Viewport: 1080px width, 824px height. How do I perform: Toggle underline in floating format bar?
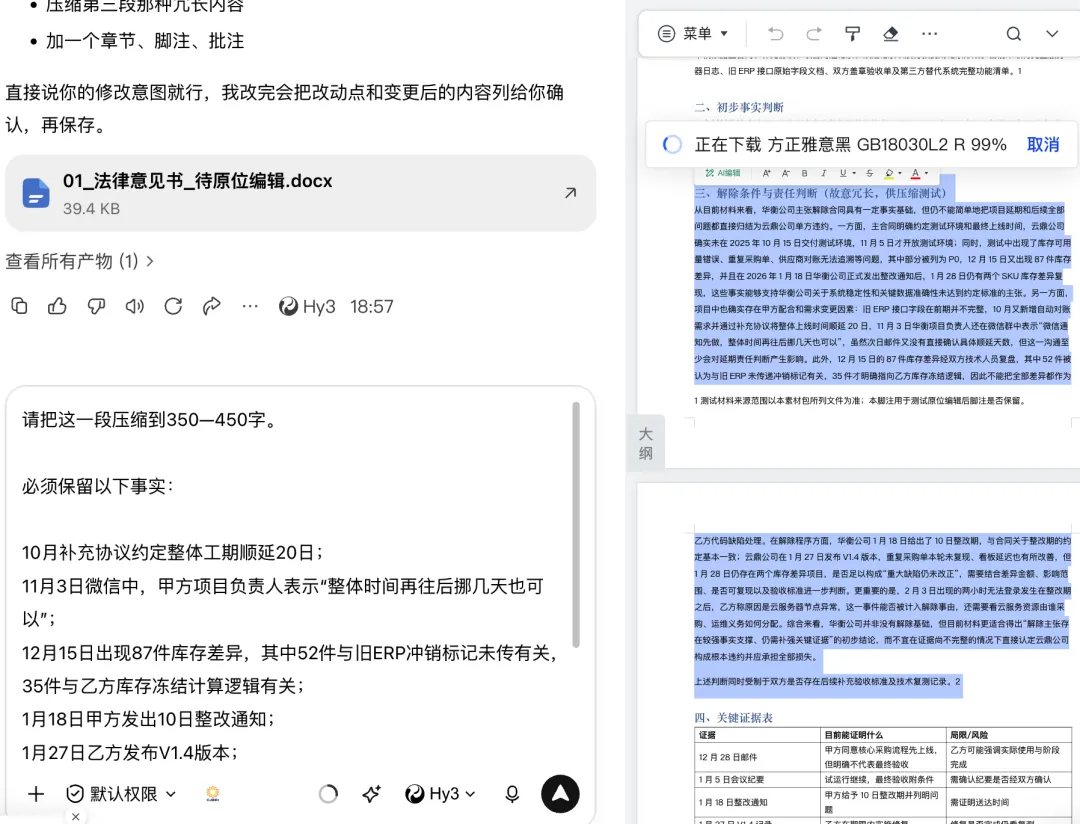coord(842,173)
